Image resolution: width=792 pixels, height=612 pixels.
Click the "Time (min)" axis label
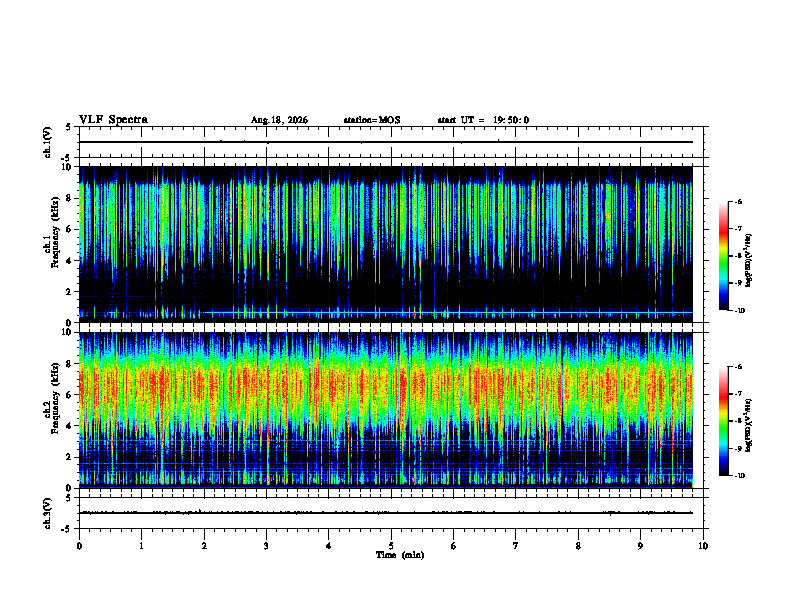tap(400, 555)
